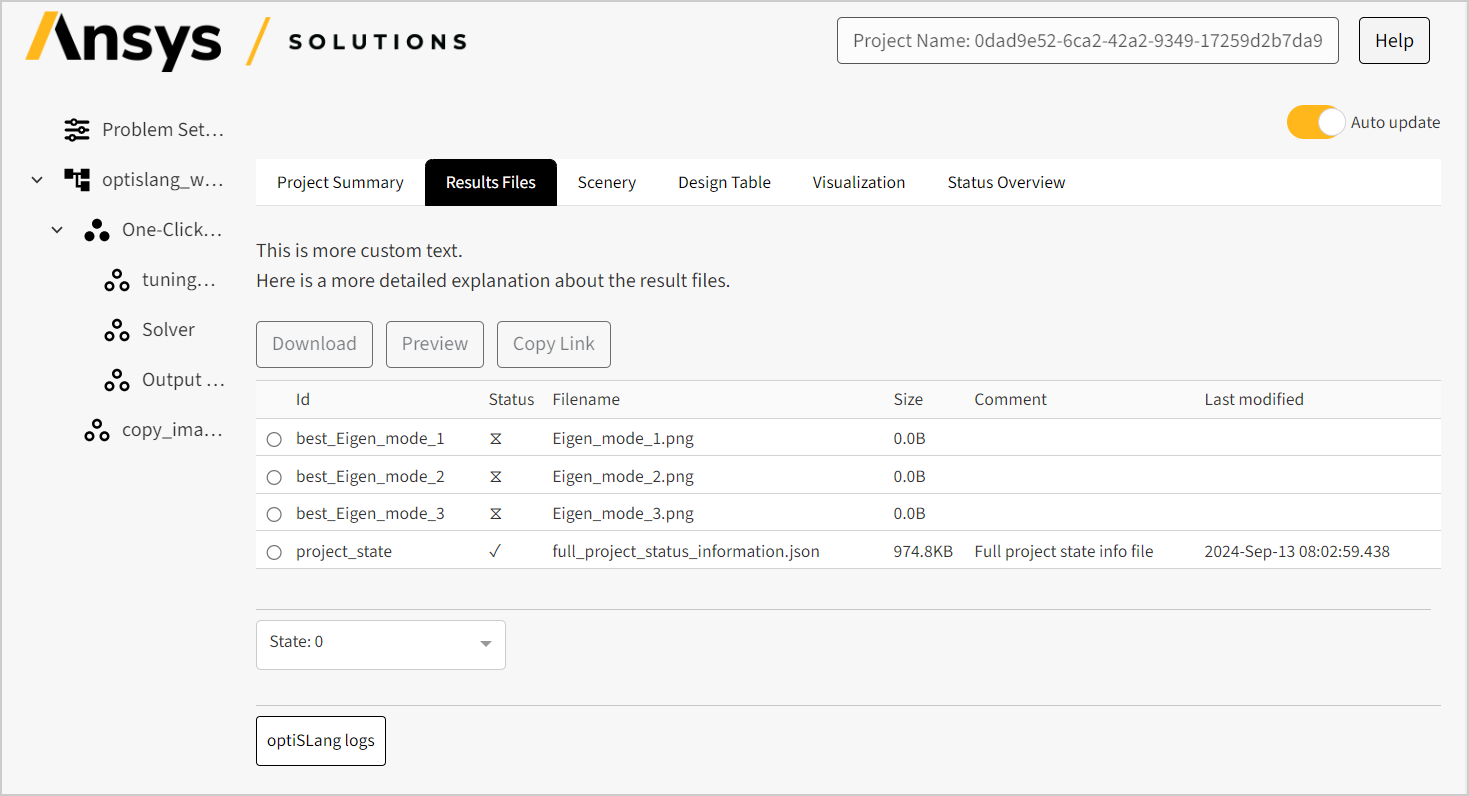
Task: Click the Output node icon
Action: point(117,380)
